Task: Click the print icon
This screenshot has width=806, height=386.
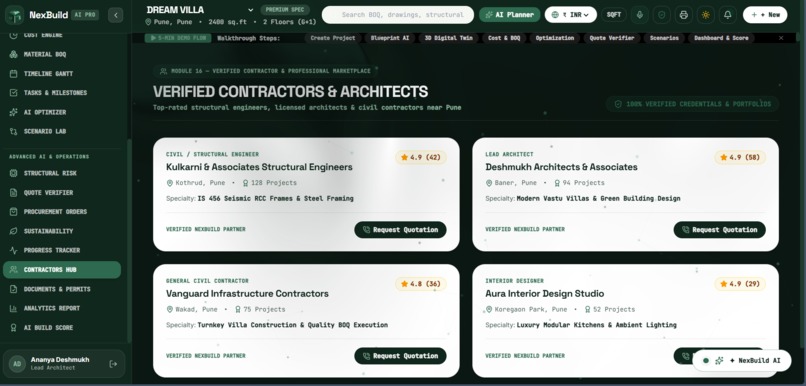Action: point(684,15)
